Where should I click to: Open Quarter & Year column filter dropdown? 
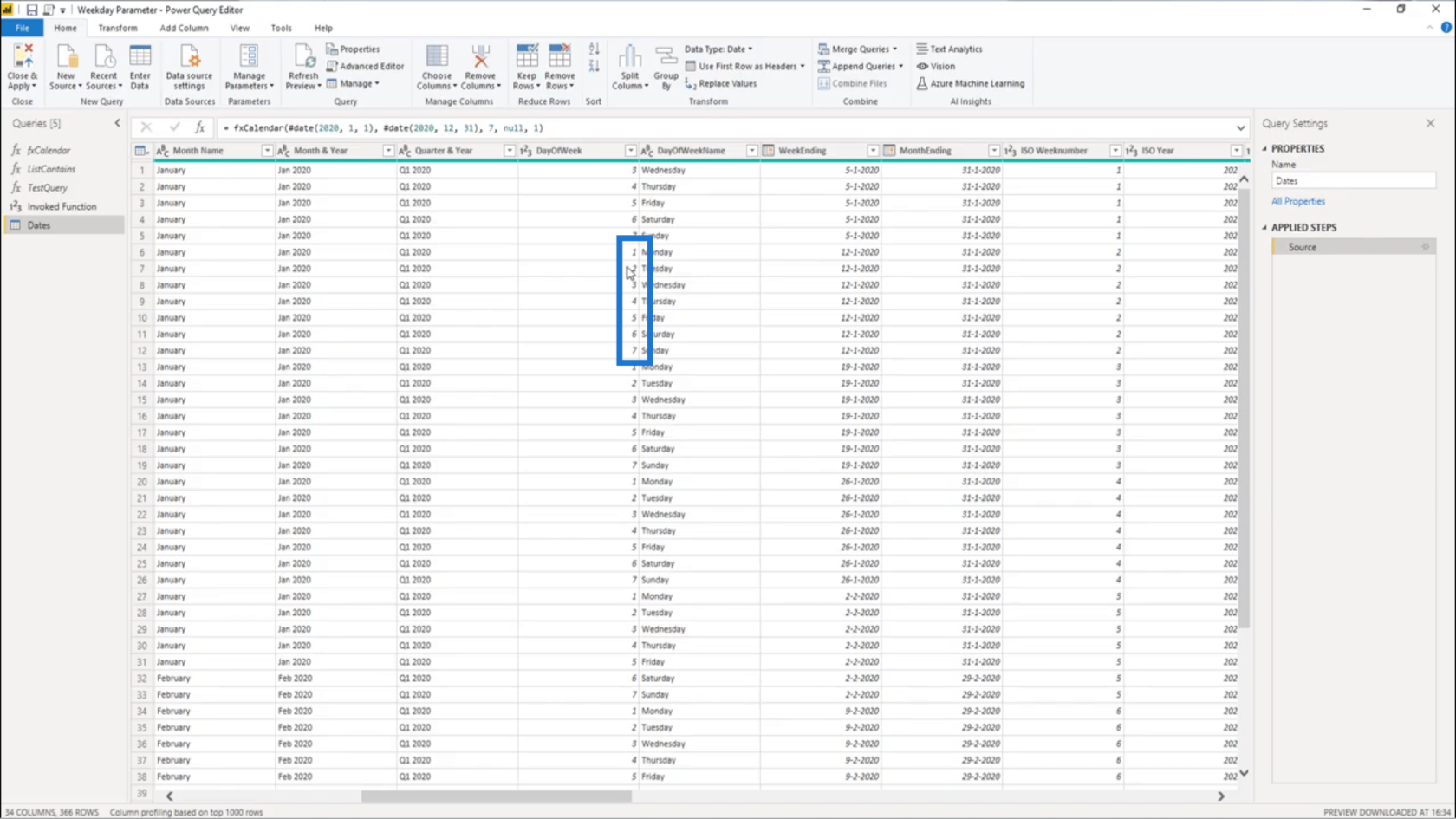click(510, 151)
